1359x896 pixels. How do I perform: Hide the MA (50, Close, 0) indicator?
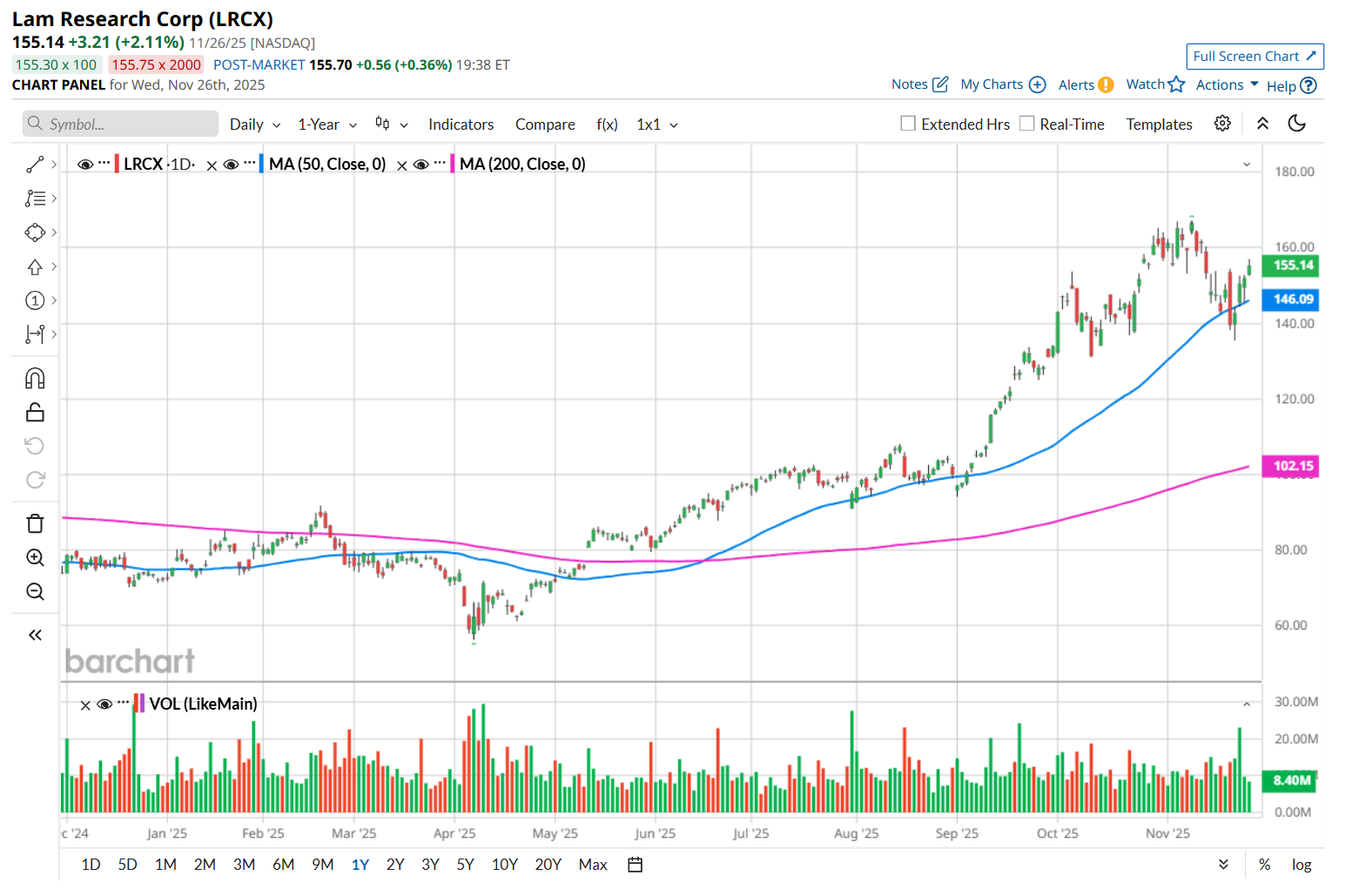232,165
